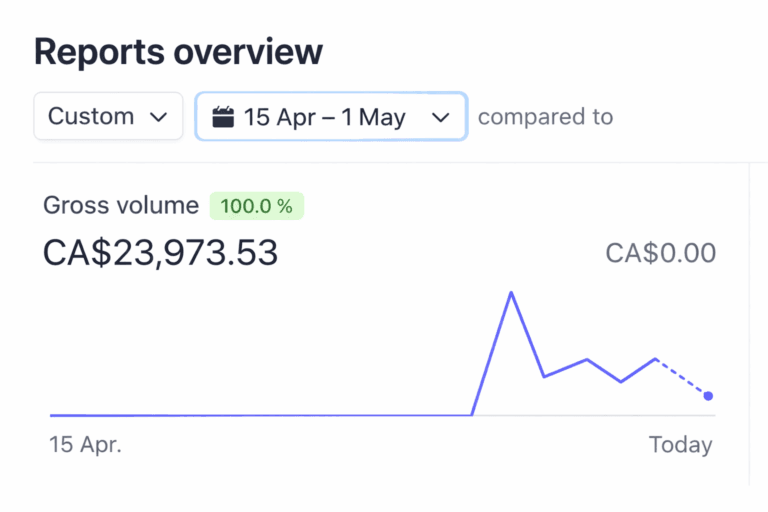Click the Reports overview heading

178,52
